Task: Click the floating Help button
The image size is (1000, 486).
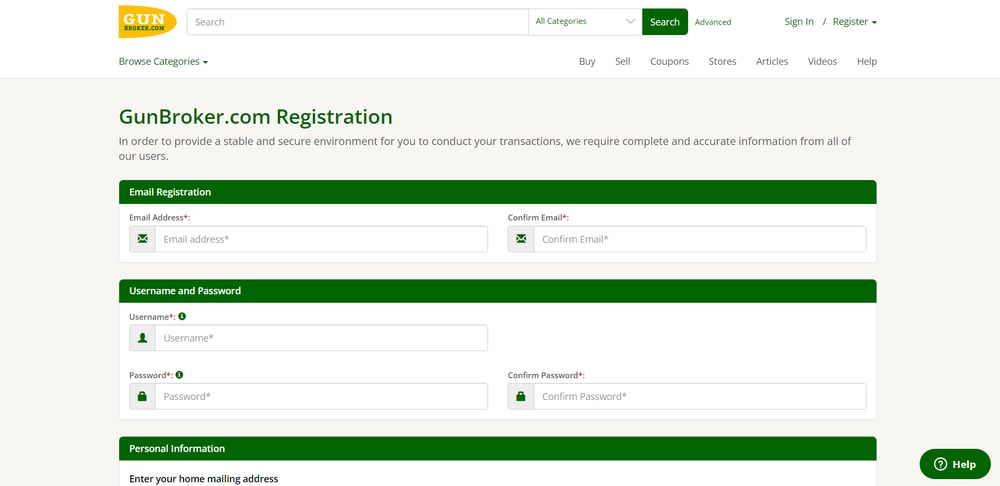Action: point(954,464)
